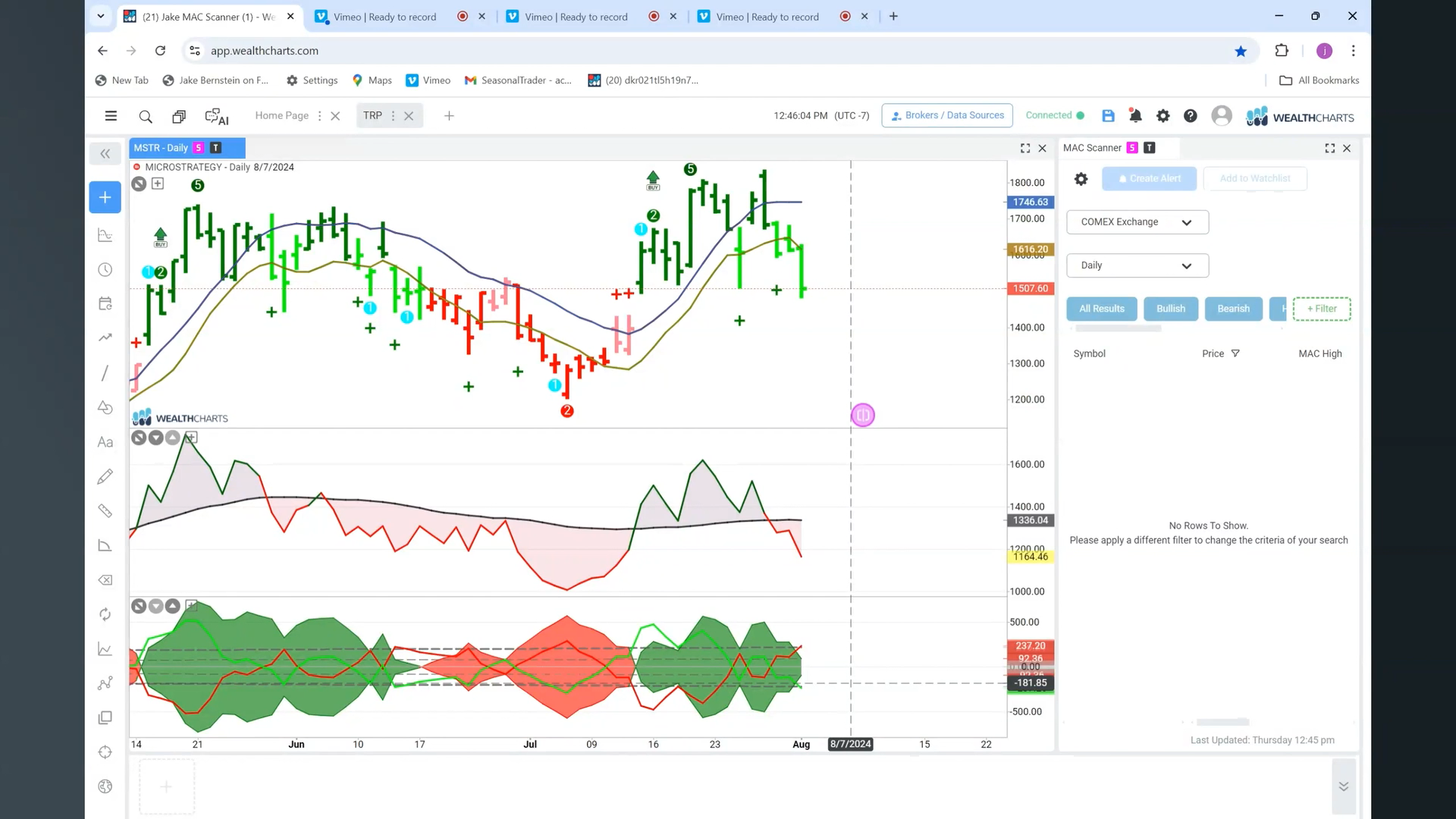Open the WealthCharts settings gear in the header
This screenshot has height=819, width=1456.
tap(1163, 115)
